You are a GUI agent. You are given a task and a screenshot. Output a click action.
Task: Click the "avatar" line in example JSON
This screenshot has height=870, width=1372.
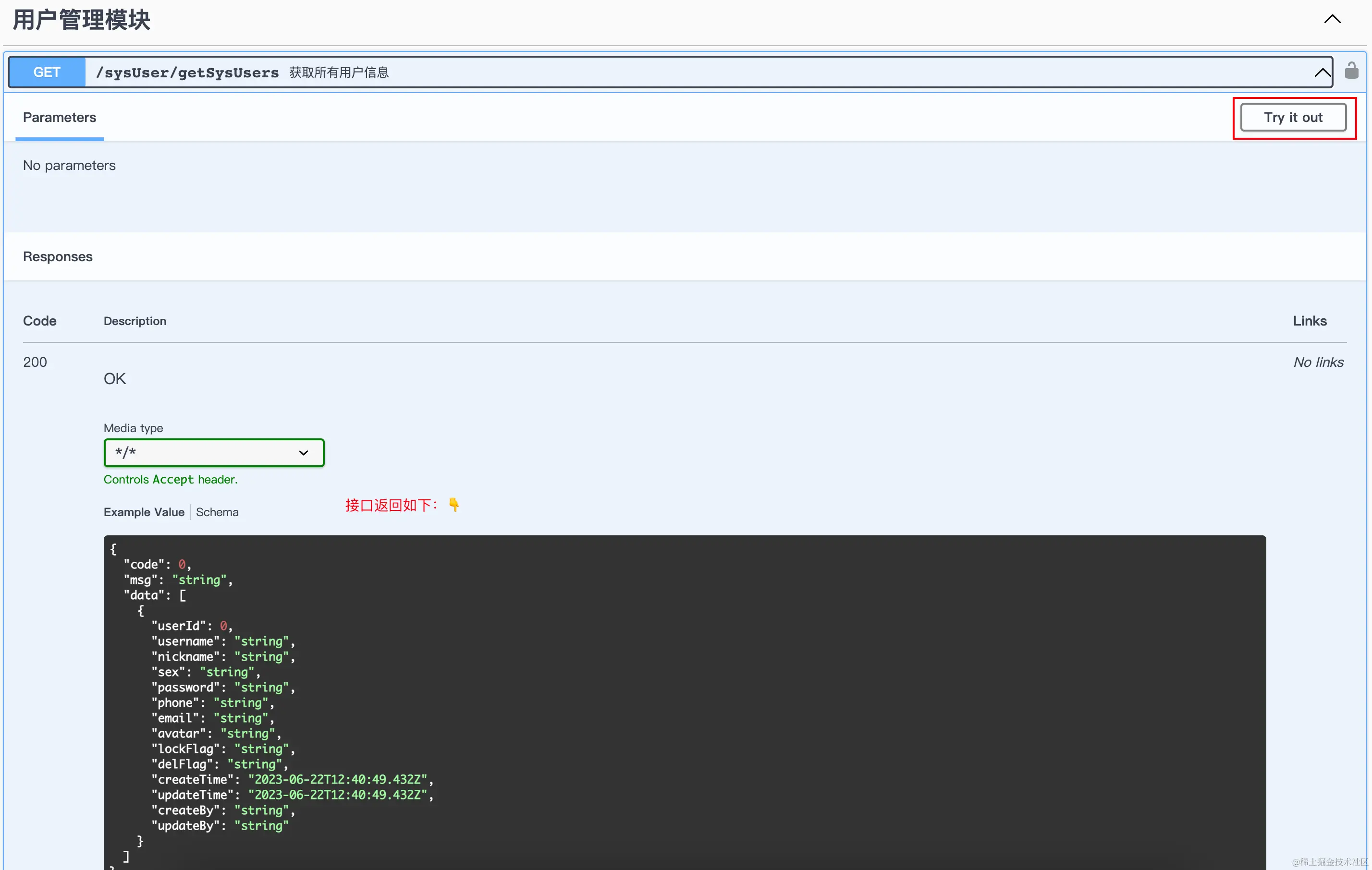coord(217,733)
